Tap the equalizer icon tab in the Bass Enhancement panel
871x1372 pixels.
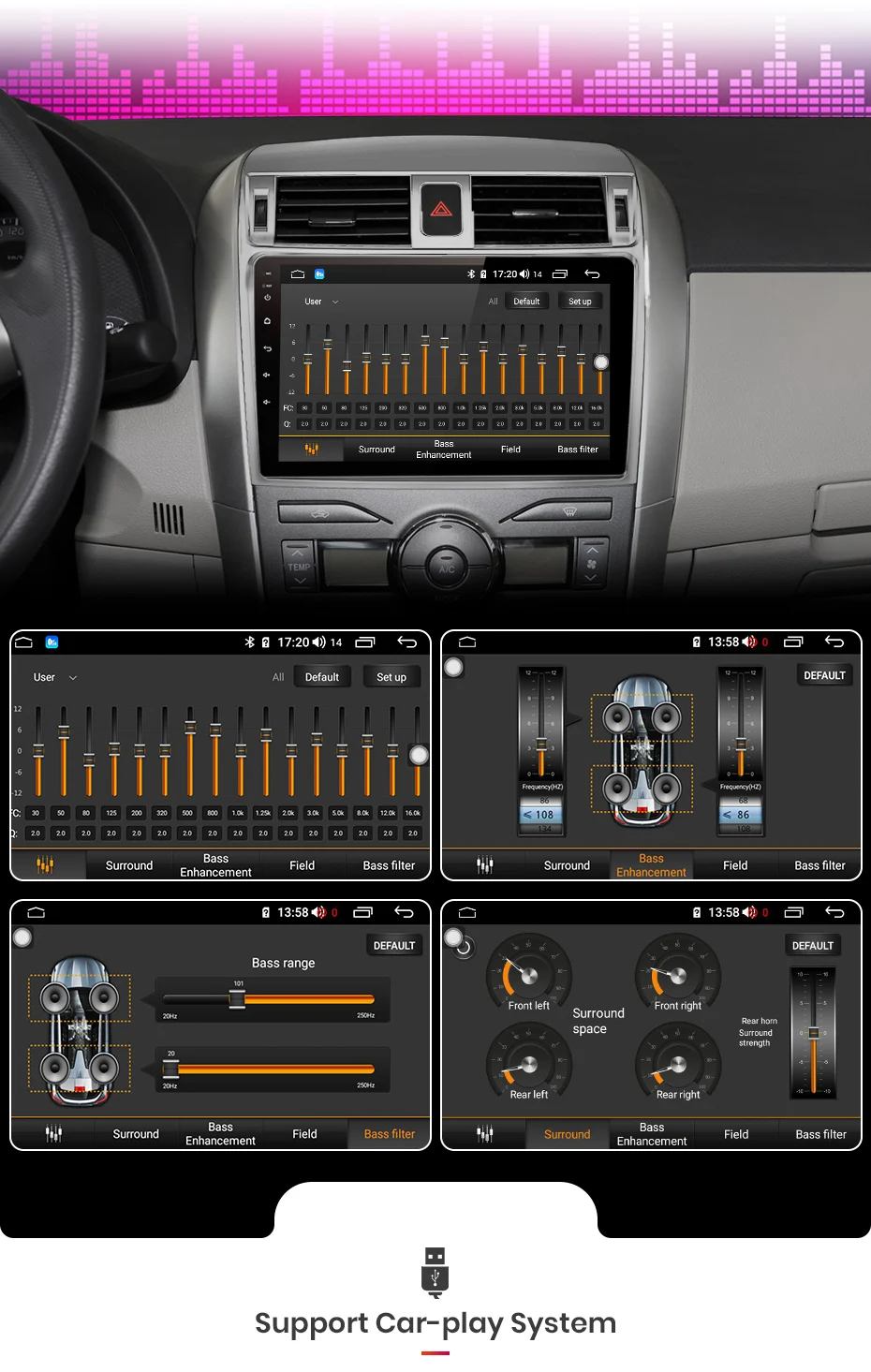tap(484, 865)
